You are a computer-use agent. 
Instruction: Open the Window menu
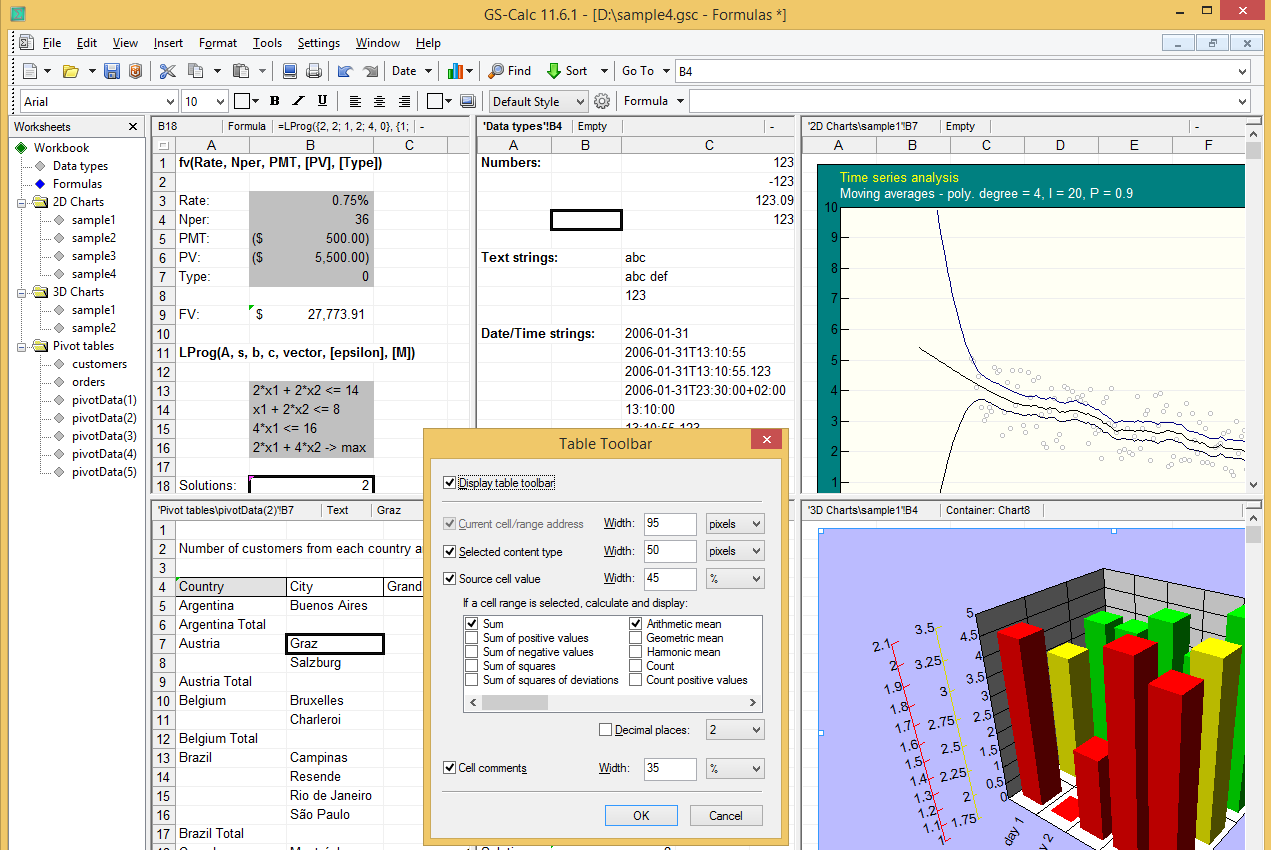coord(378,43)
